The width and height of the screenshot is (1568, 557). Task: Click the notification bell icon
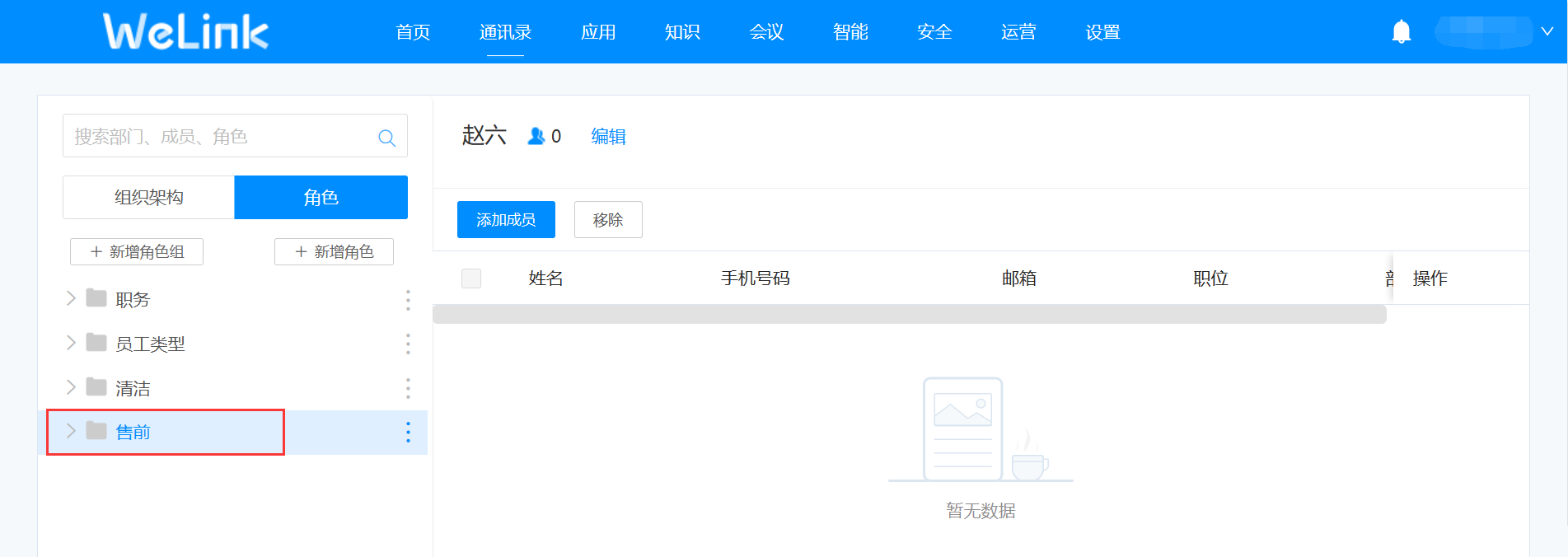pyautogui.click(x=1401, y=32)
